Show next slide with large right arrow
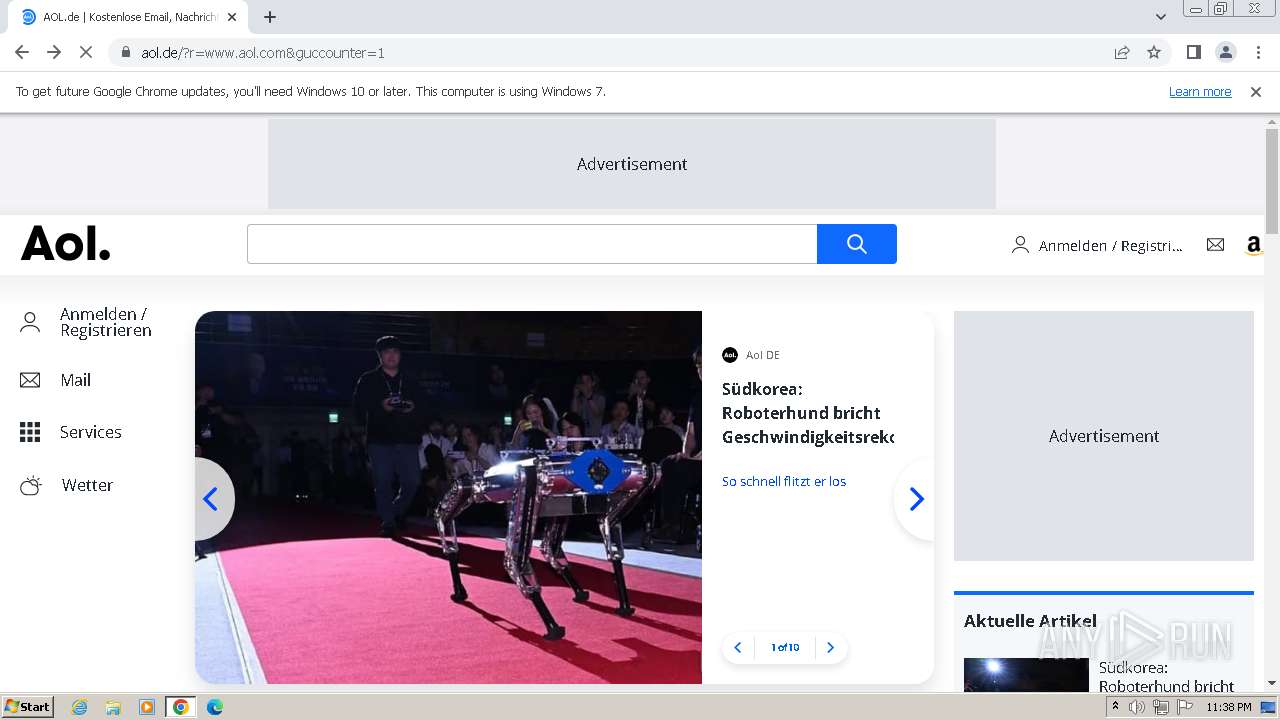Image resolution: width=1280 pixels, height=720 pixels. coord(915,499)
